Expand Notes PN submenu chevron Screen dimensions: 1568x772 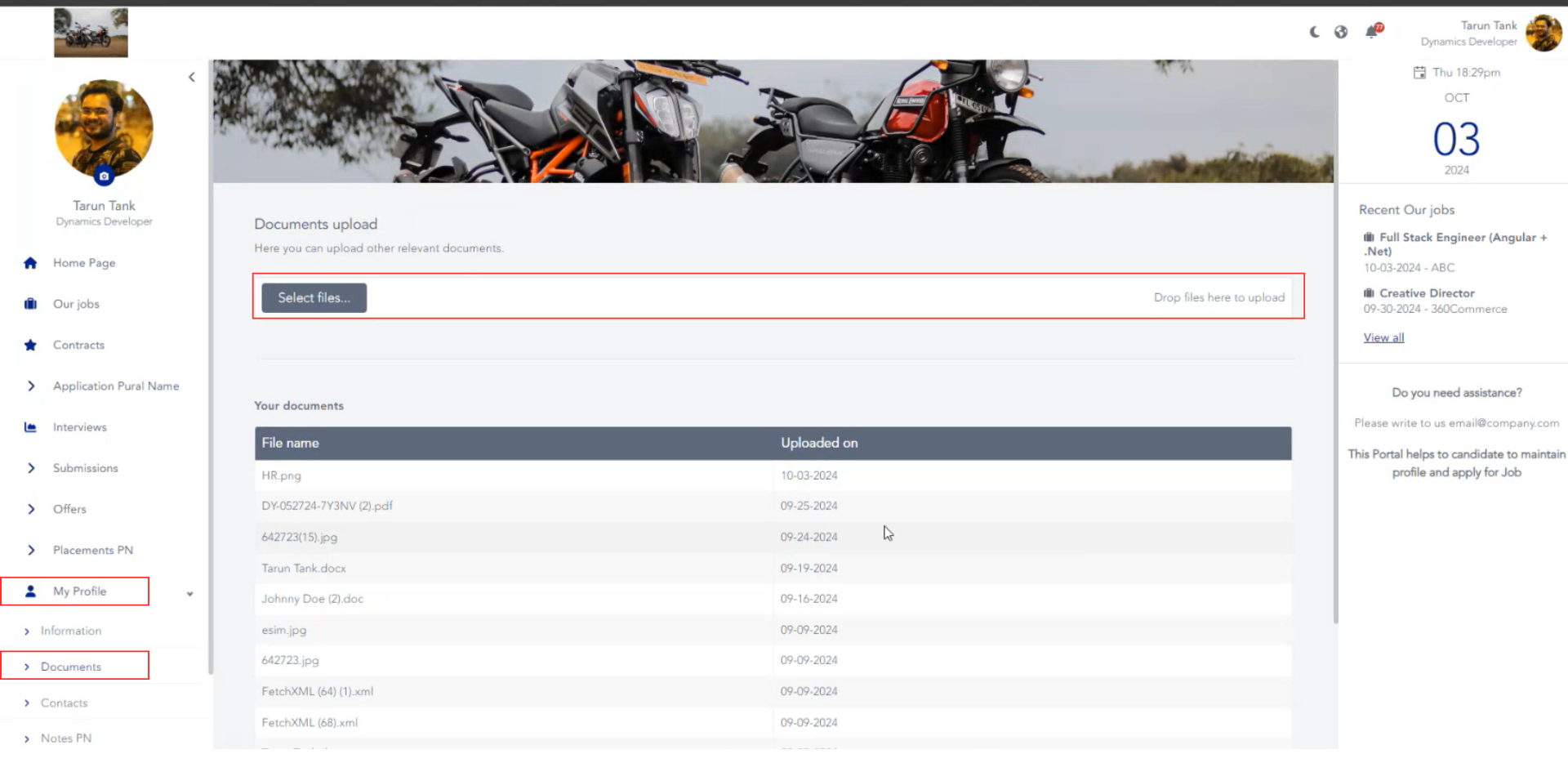[x=27, y=739]
